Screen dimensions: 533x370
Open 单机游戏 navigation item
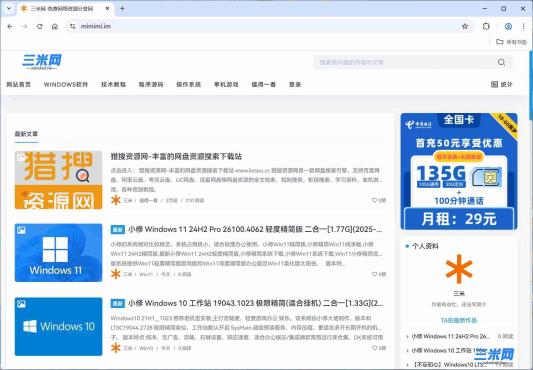coord(226,84)
